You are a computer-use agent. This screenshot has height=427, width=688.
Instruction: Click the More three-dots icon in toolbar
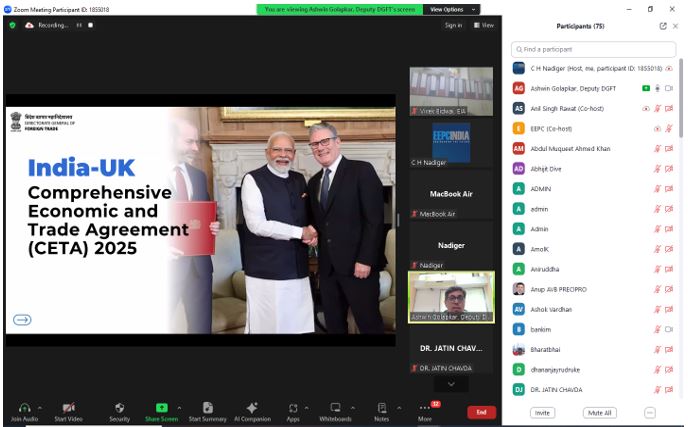point(424,408)
